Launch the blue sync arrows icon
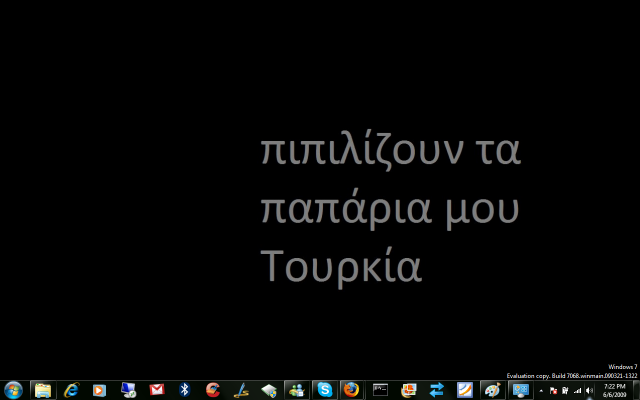The height and width of the screenshot is (400, 640). tap(436, 390)
